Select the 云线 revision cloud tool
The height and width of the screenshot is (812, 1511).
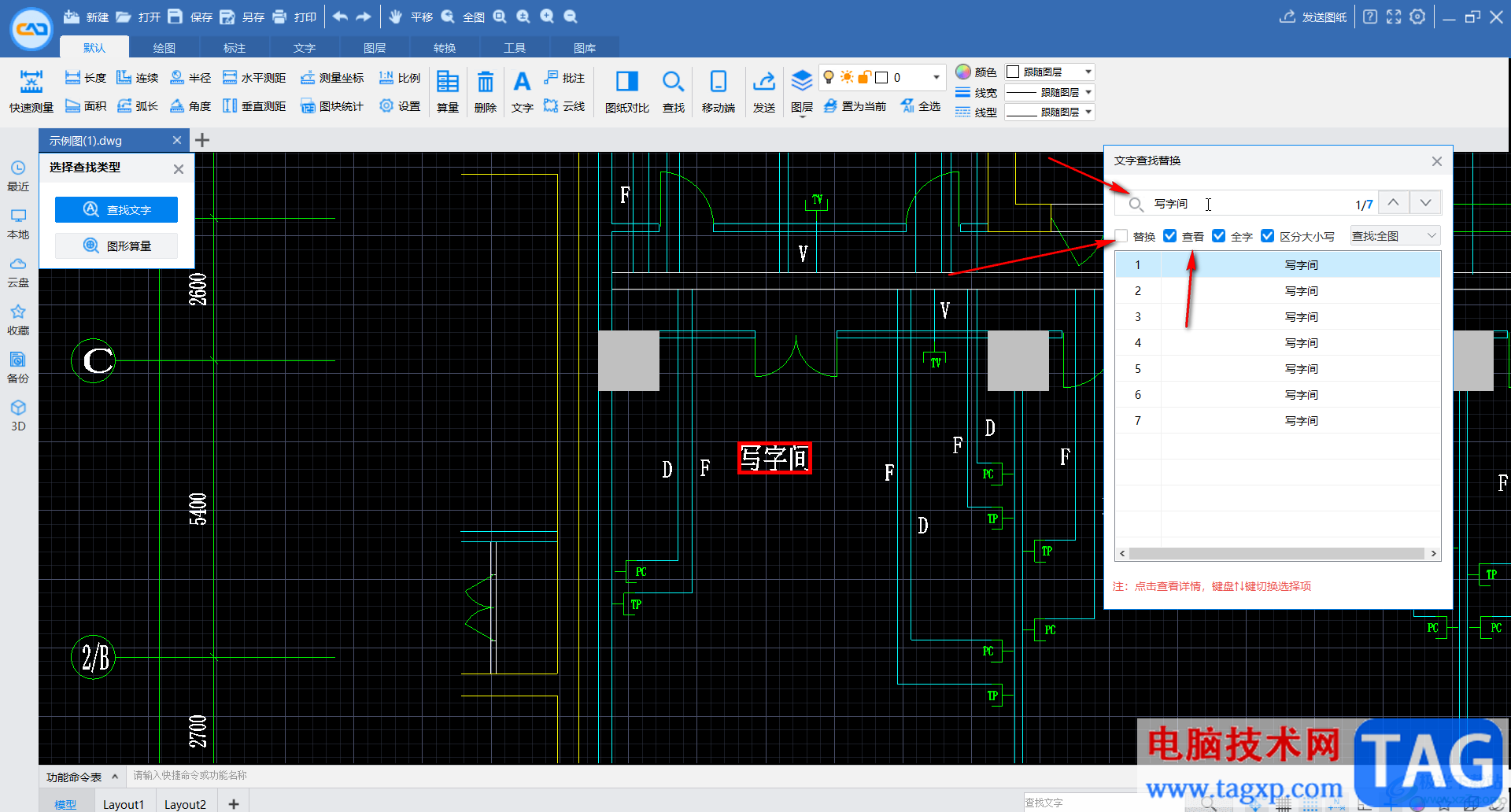564,106
